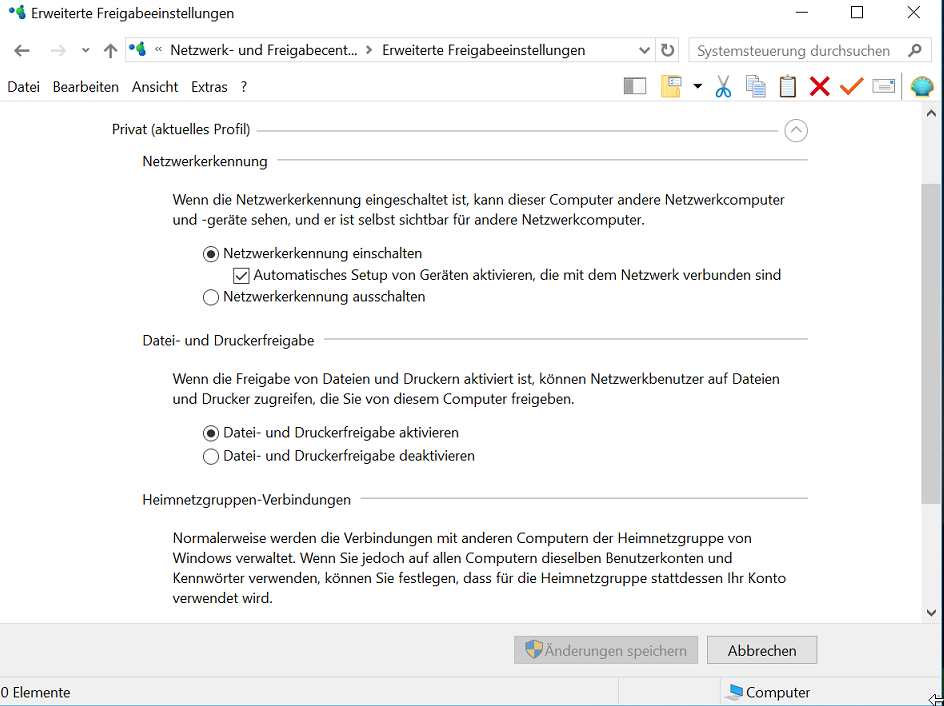Viewport: 944px width, 706px height.
Task: Click the Netzwerkerkennung section heading
Action: pos(205,161)
